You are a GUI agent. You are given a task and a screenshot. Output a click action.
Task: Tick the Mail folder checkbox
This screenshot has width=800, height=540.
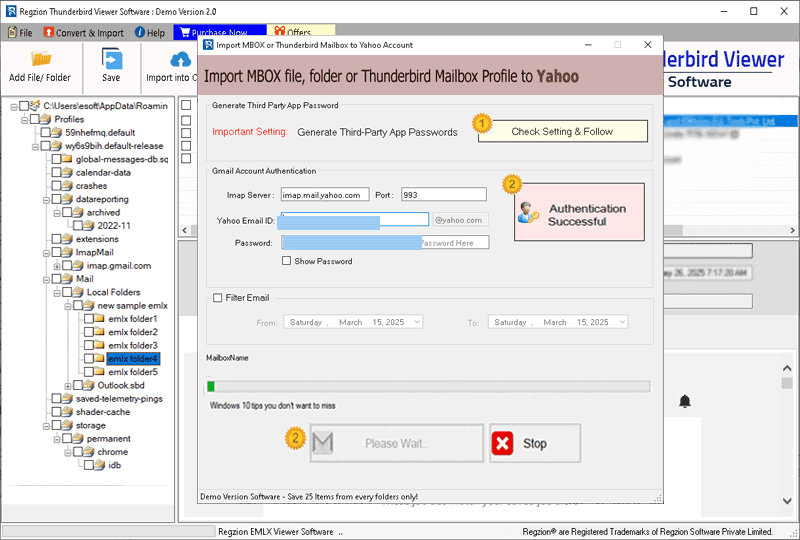[57, 279]
